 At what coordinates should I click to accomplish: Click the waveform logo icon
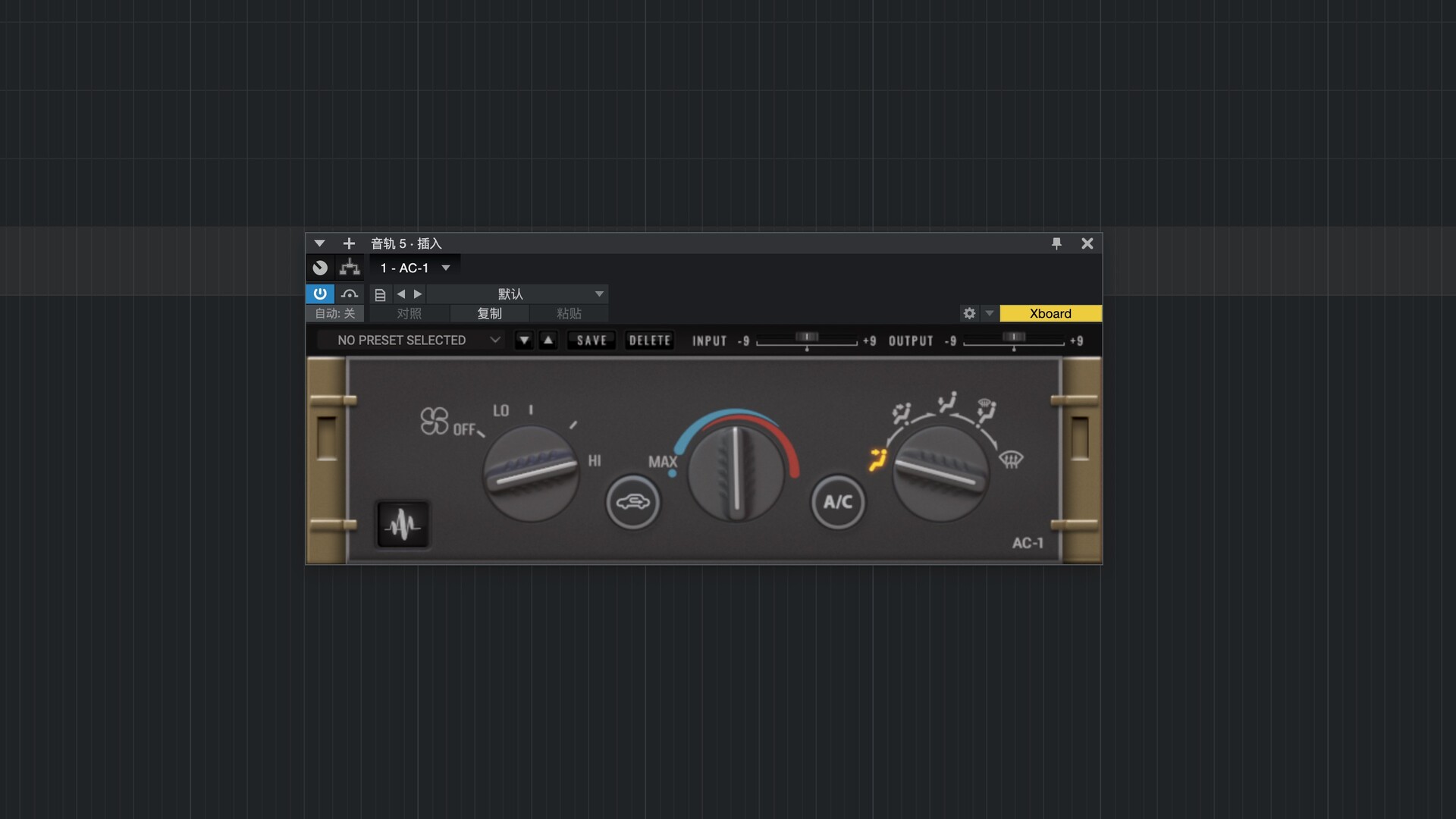(x=403, y=524)
